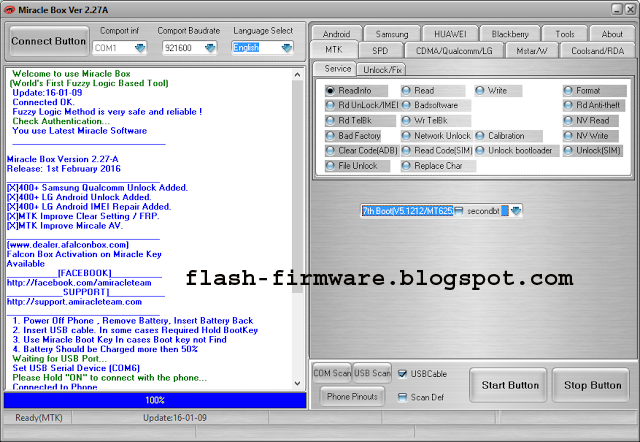Open the secondbt boot type dropdown arrow
Image resolution: width=640 pixels, height=442 pixels.
tap(516, 211)
